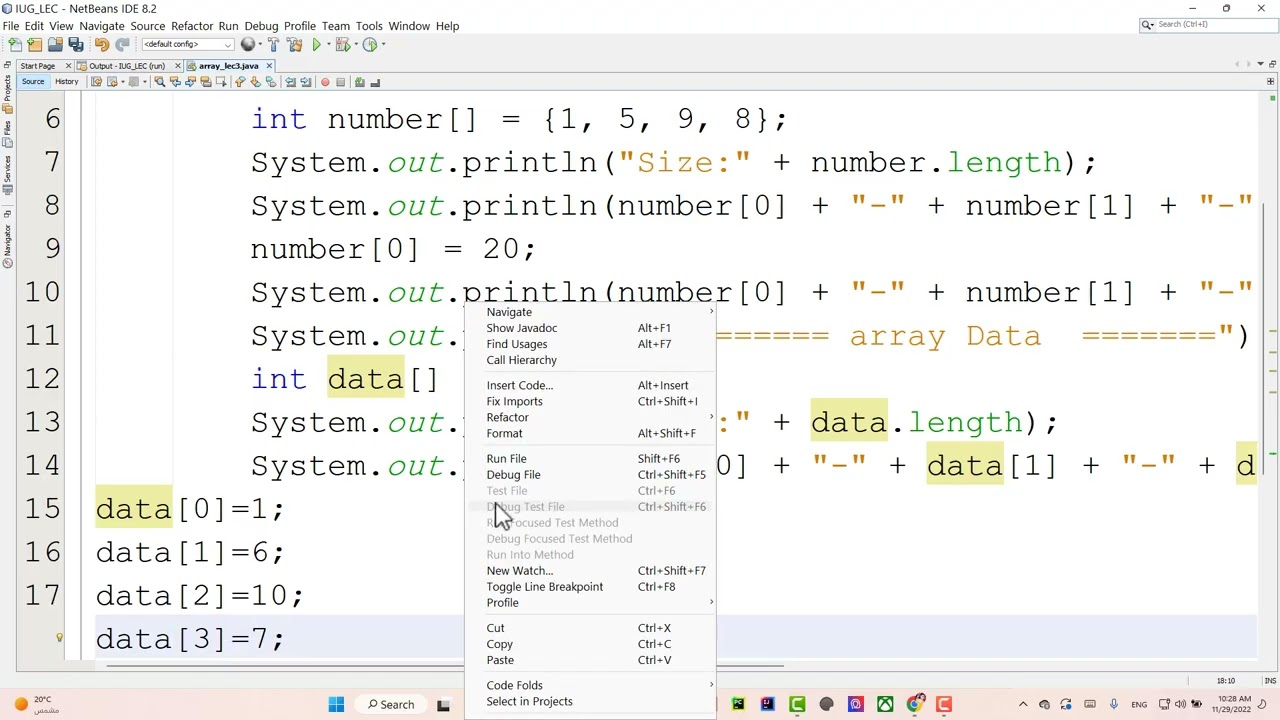Toggle Rectangular Selection mode
The height and width of the screenshot is (720, 1280).
coord(221,82)
